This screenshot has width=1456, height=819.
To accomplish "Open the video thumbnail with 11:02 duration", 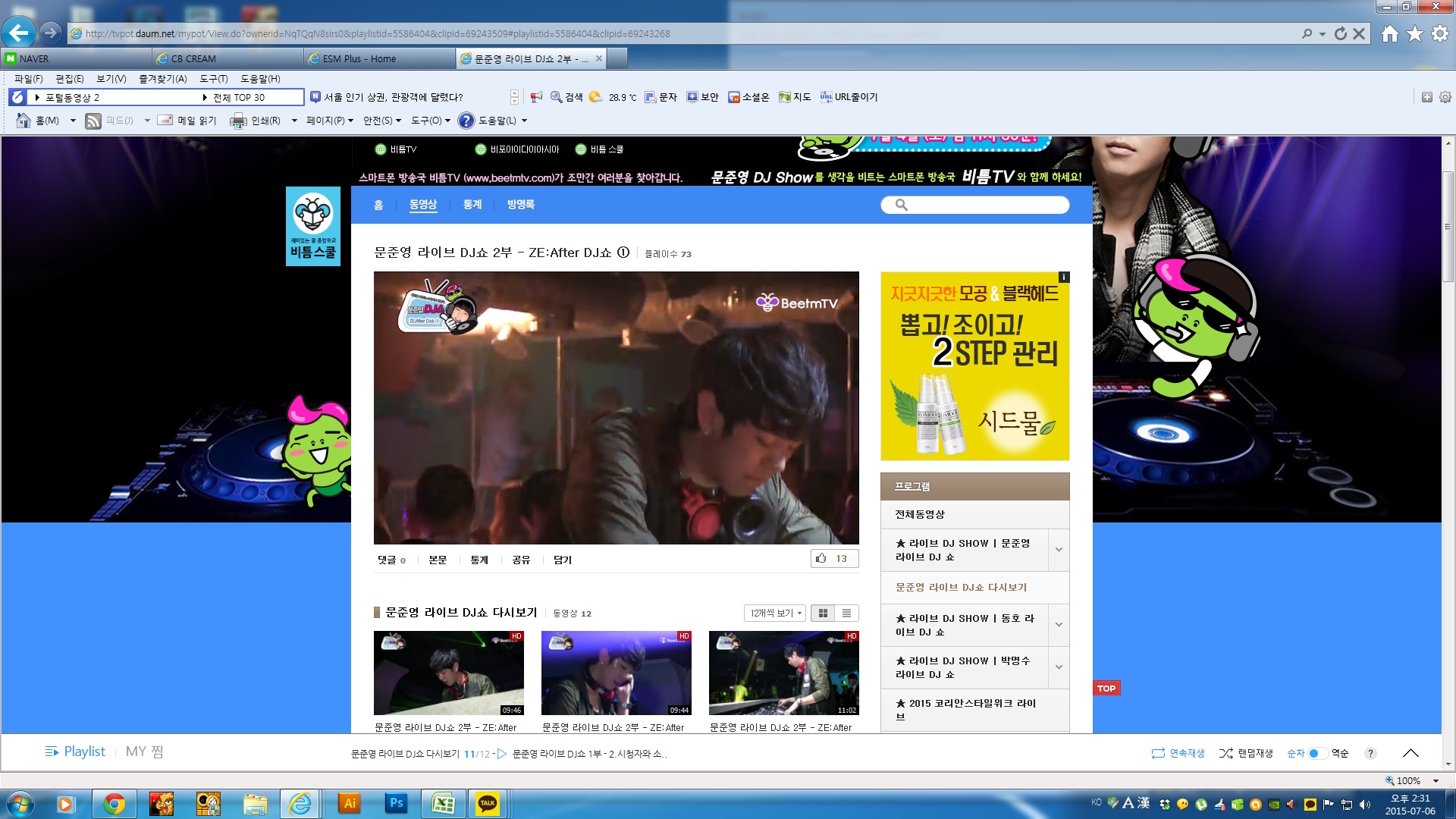I will point(783,673).
